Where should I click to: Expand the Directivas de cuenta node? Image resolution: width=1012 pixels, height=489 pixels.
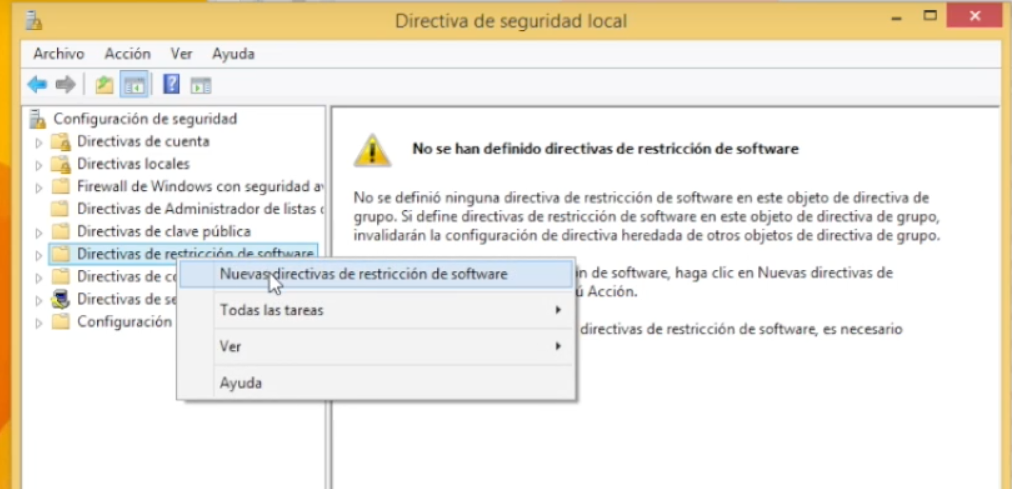40,142
